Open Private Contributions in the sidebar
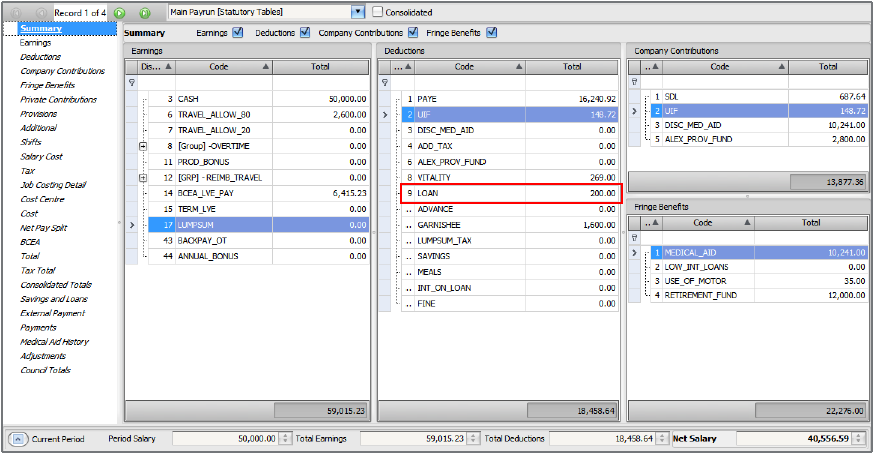 [59, 100]
